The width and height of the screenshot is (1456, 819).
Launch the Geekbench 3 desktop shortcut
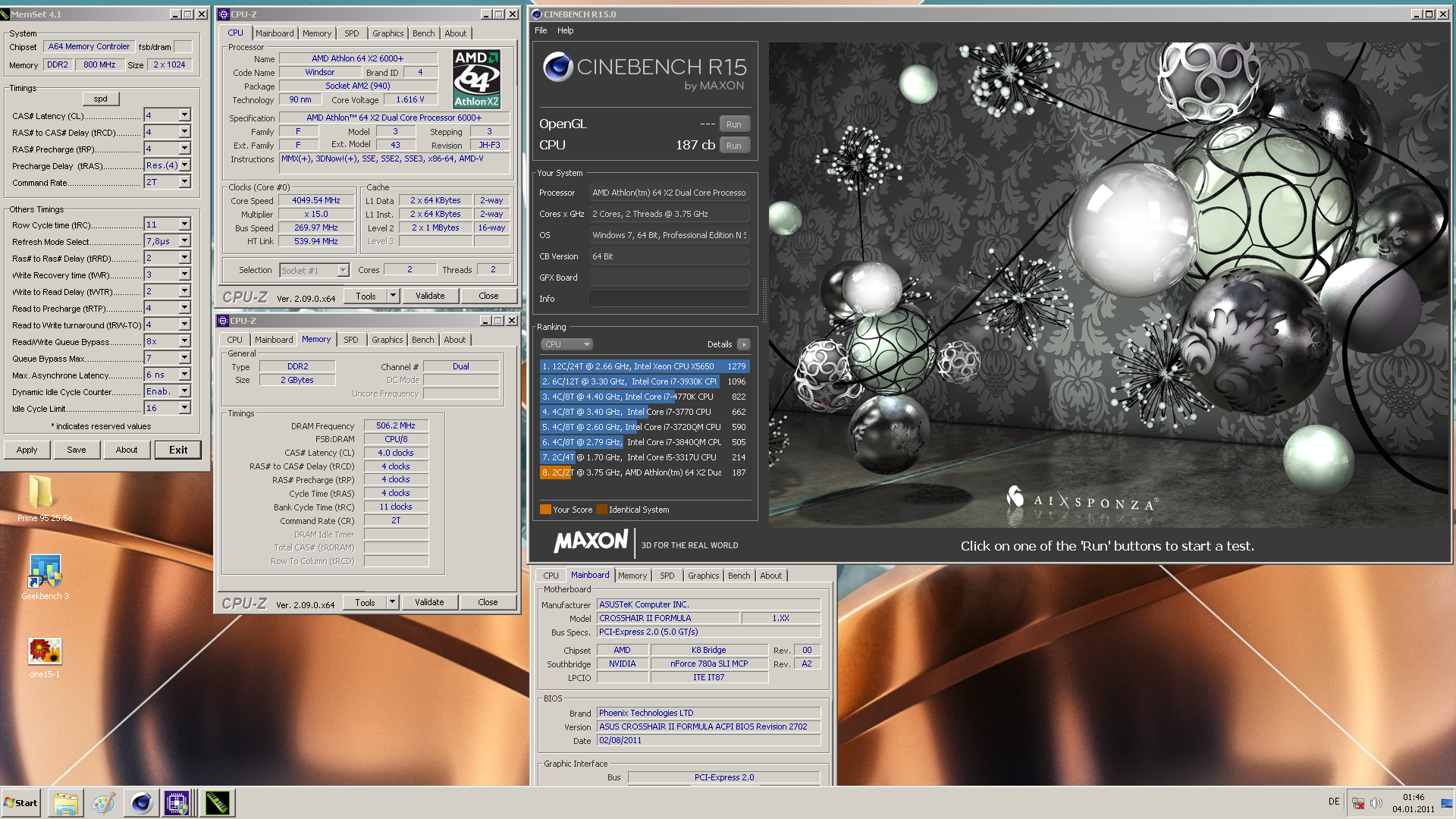coord(44,576)
